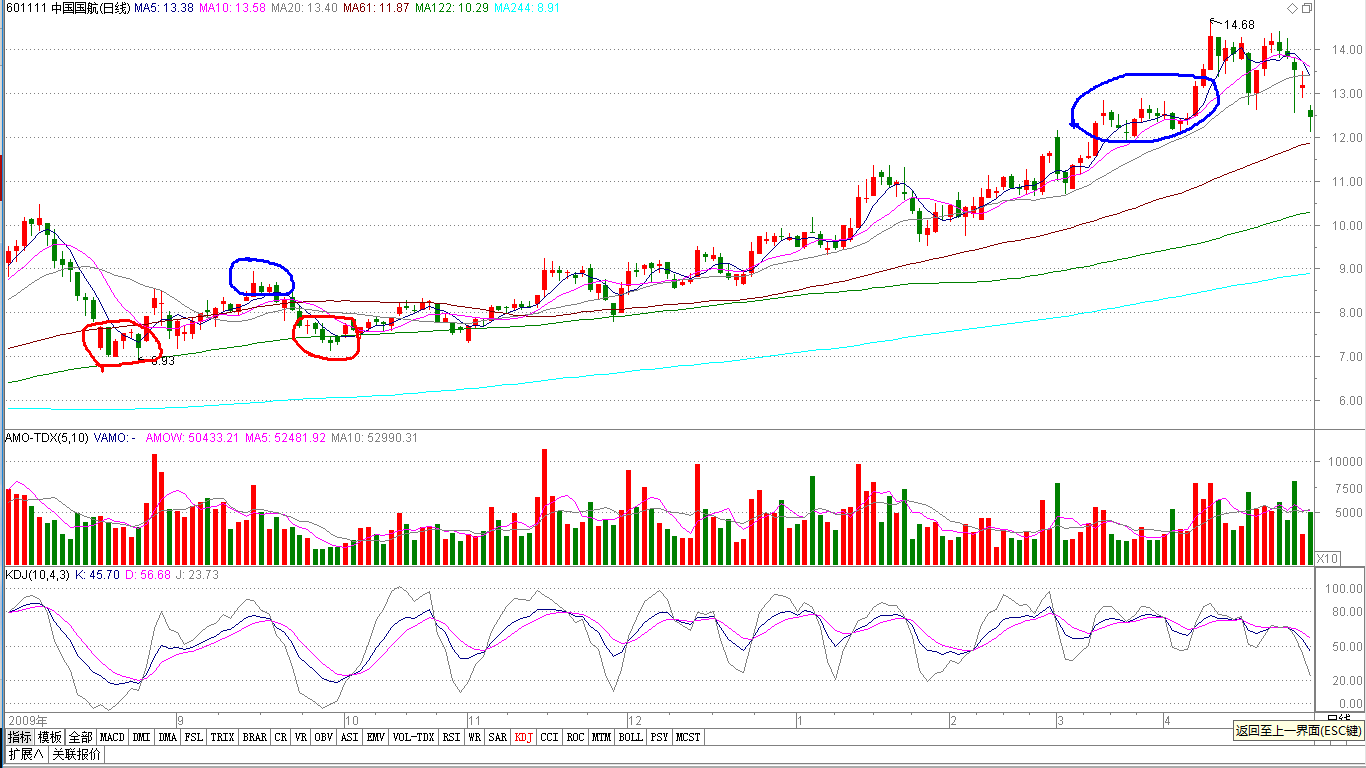Select the WR indicator tab
Screen dimensions: 1366x768
(x=475, y=737)
